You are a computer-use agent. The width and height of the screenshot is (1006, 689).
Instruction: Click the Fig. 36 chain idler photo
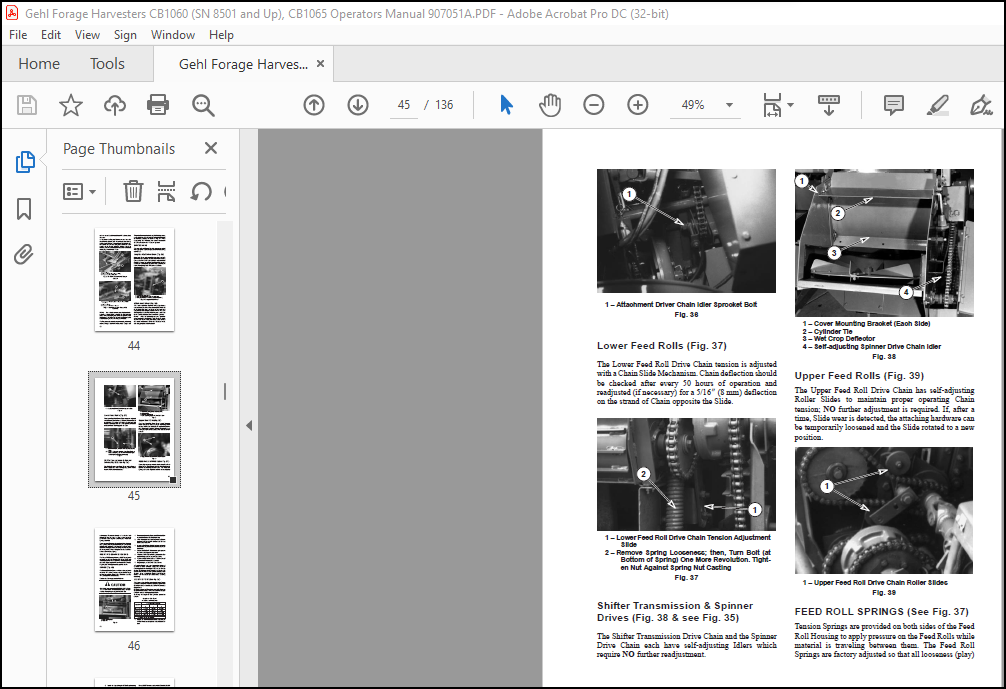click(x=686, y=231)
